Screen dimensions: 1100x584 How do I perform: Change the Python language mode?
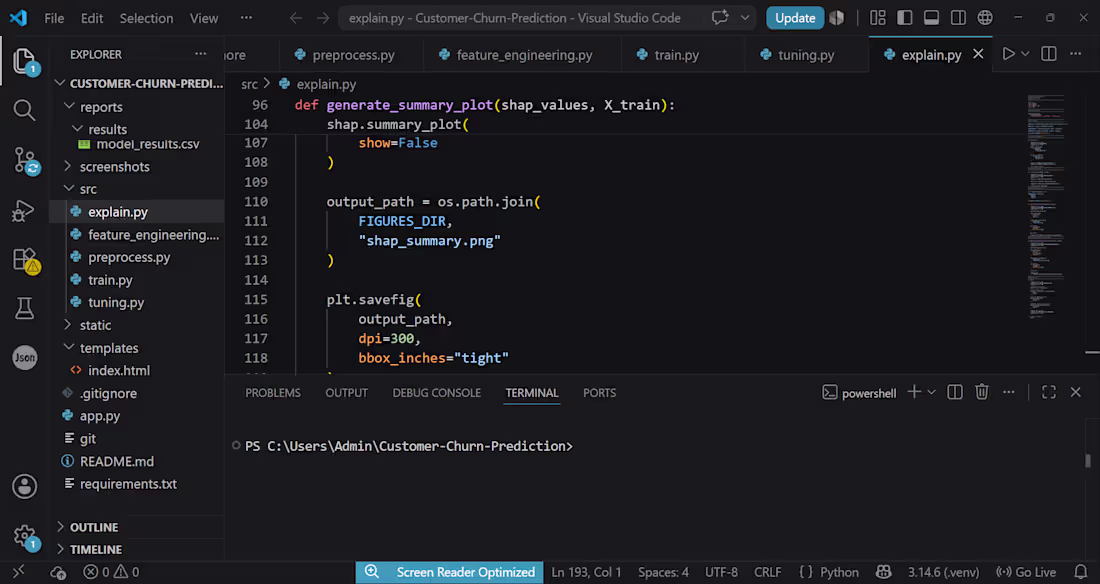(839, 572)
